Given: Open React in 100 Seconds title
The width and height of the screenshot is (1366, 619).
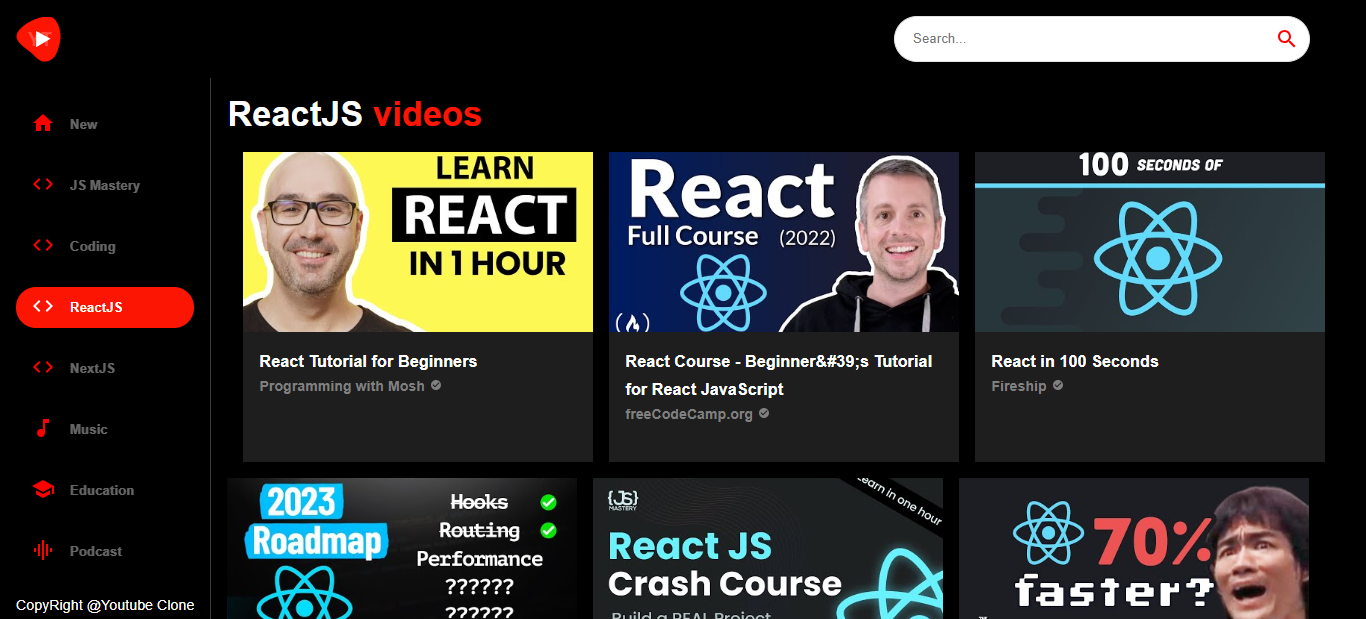Looking at the screenshot, I should point(1075,361).
